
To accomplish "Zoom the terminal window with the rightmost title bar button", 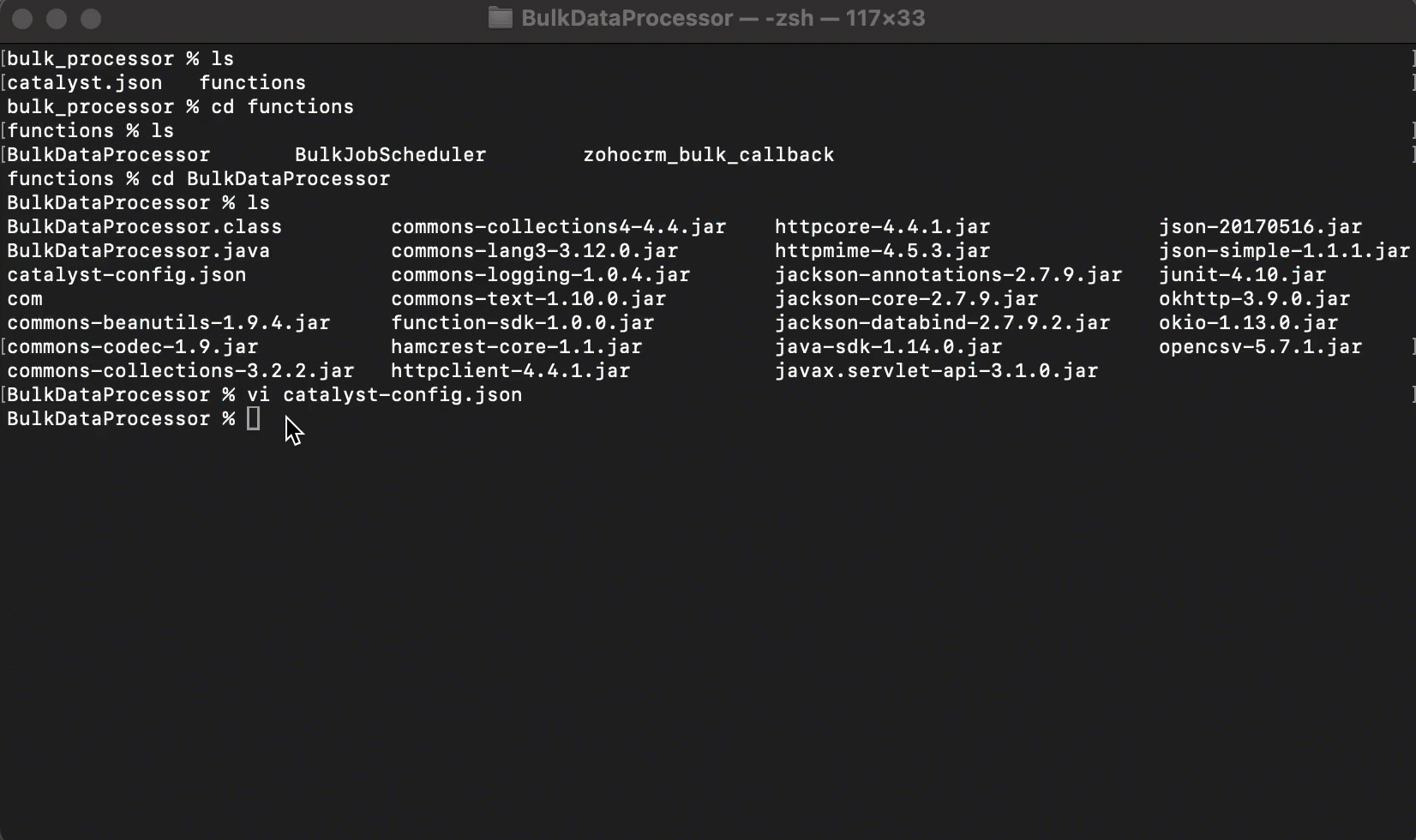I will coord(91,19).
